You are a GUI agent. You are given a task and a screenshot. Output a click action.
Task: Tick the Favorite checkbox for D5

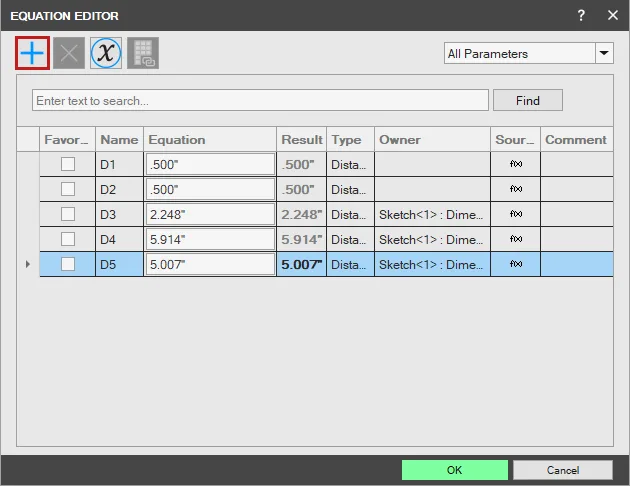[68, 264]
